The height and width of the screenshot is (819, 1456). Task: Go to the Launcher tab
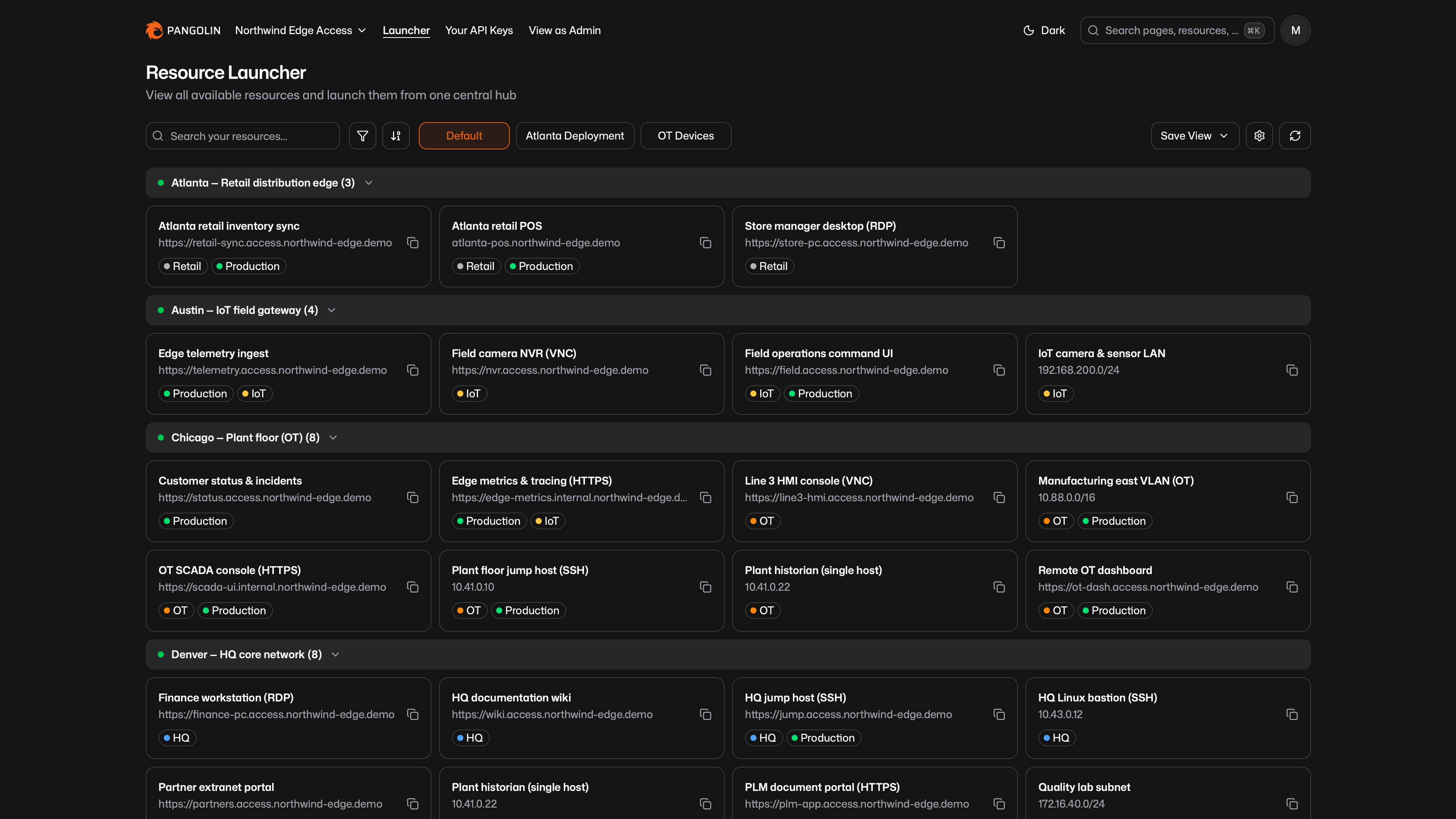(x=406, y=30)
